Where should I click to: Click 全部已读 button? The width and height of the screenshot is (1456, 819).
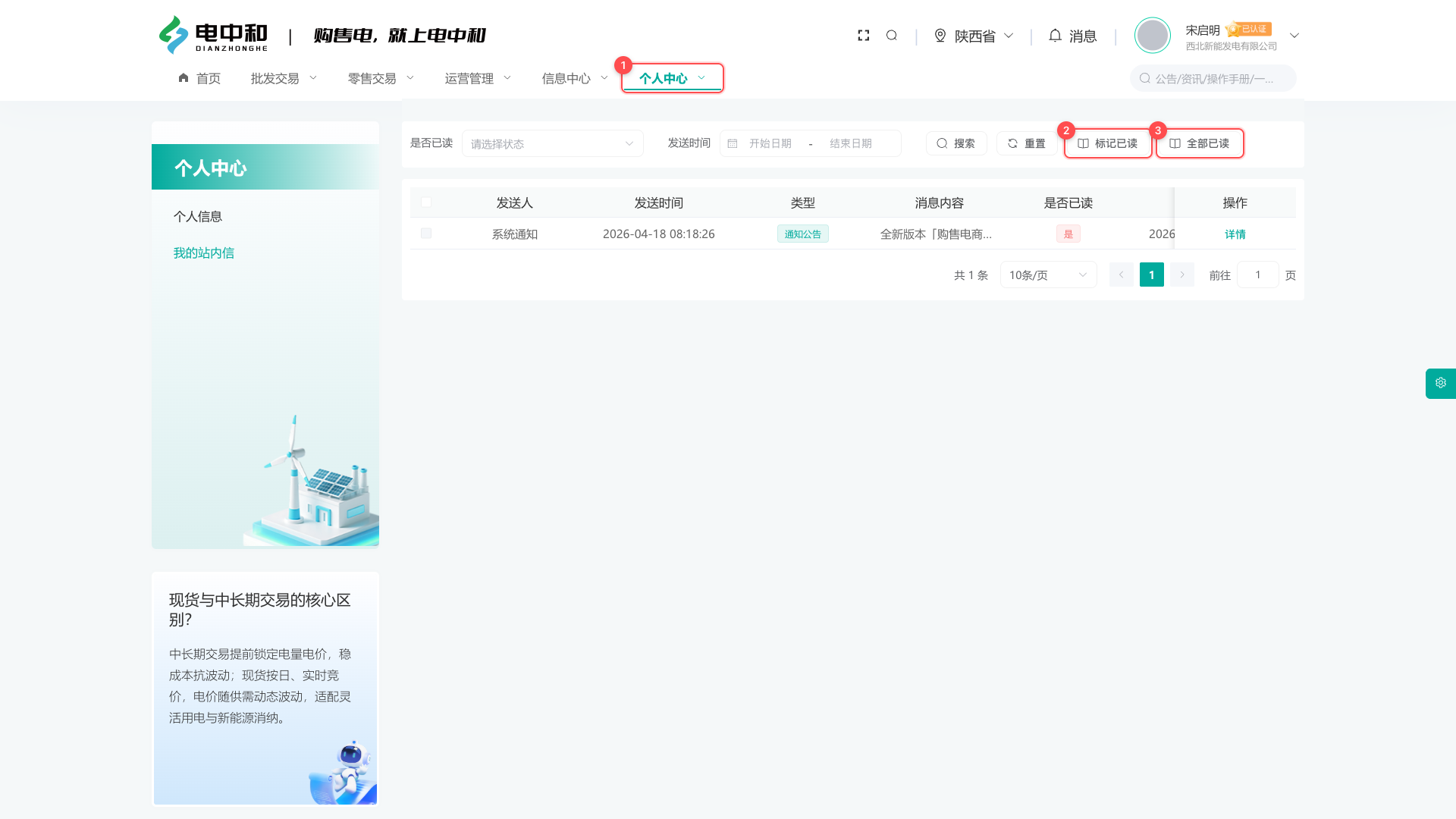pos(1200,143)
